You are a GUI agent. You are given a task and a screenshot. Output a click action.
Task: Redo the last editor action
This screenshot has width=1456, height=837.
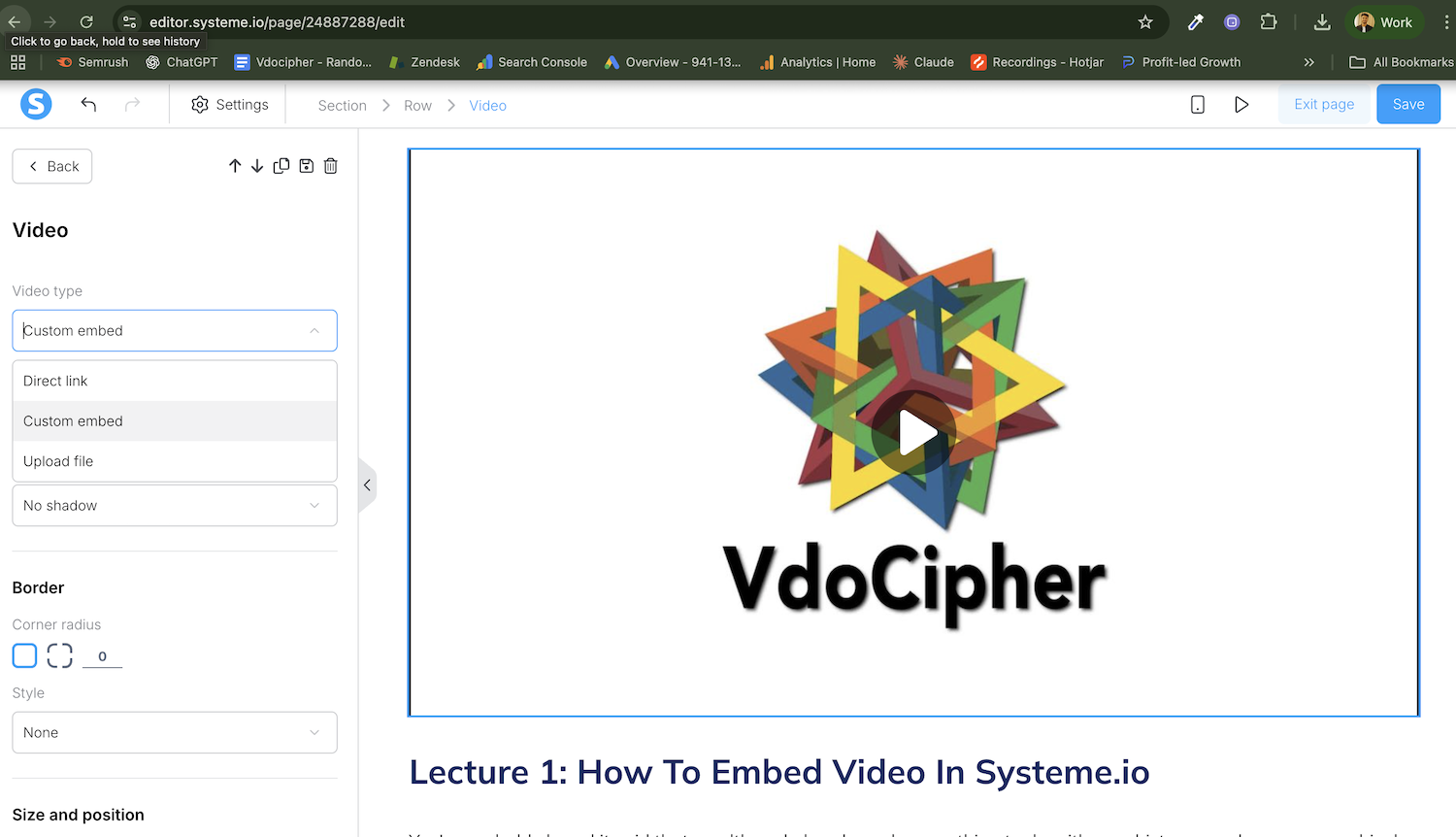click(132, 104)
